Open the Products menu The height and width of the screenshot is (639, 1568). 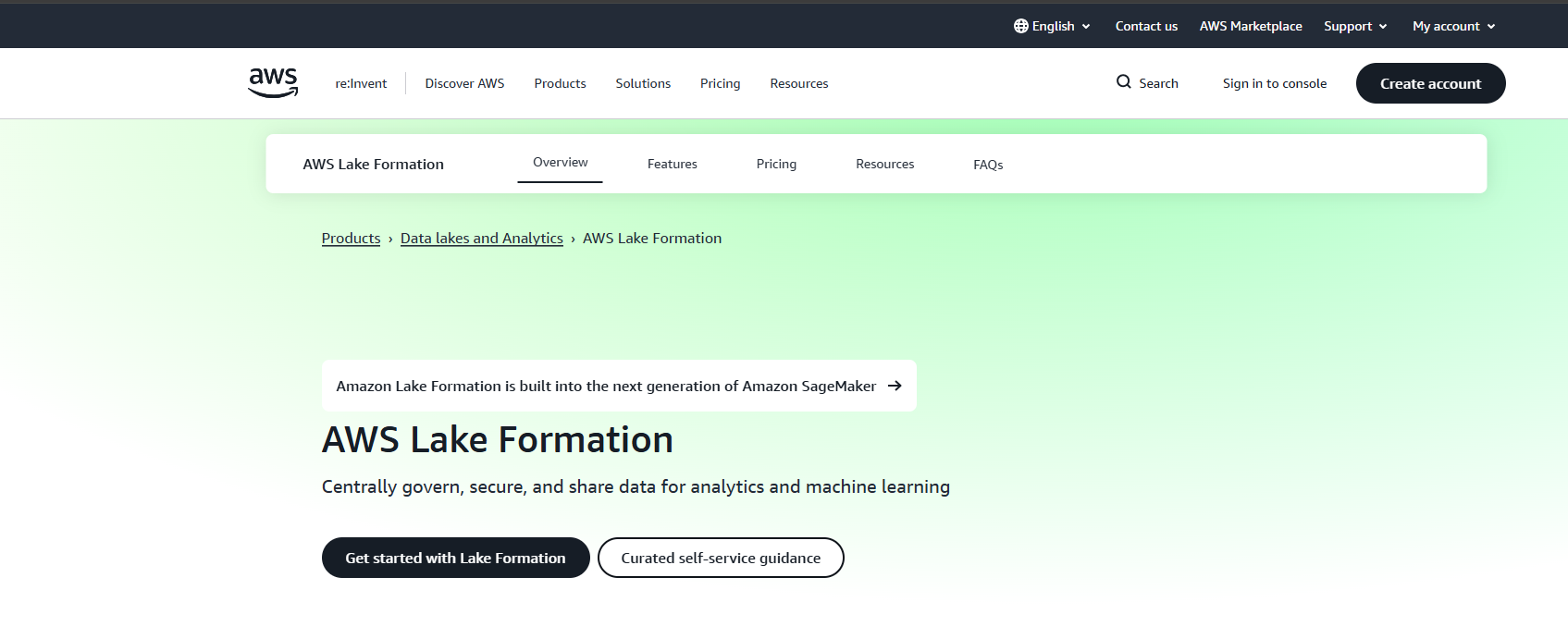[x=560, y=83]
